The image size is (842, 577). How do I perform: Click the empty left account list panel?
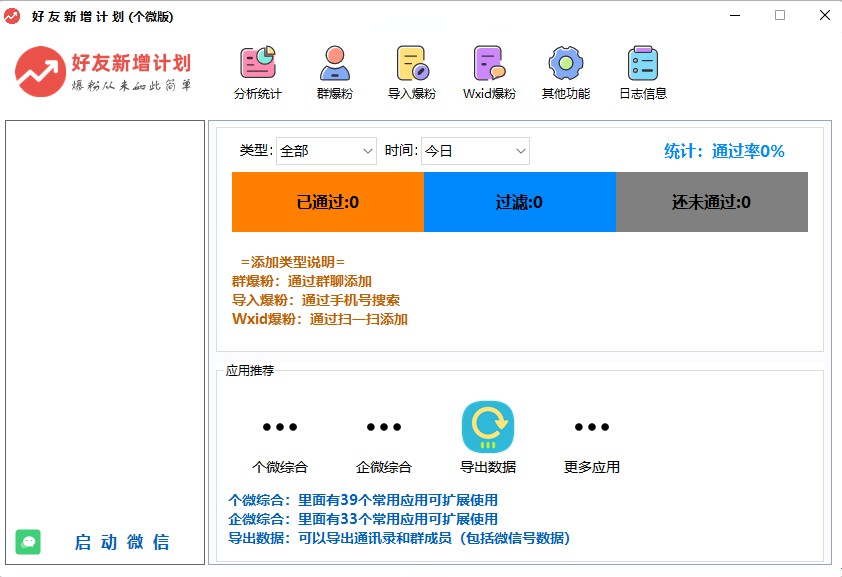point(105,320)
